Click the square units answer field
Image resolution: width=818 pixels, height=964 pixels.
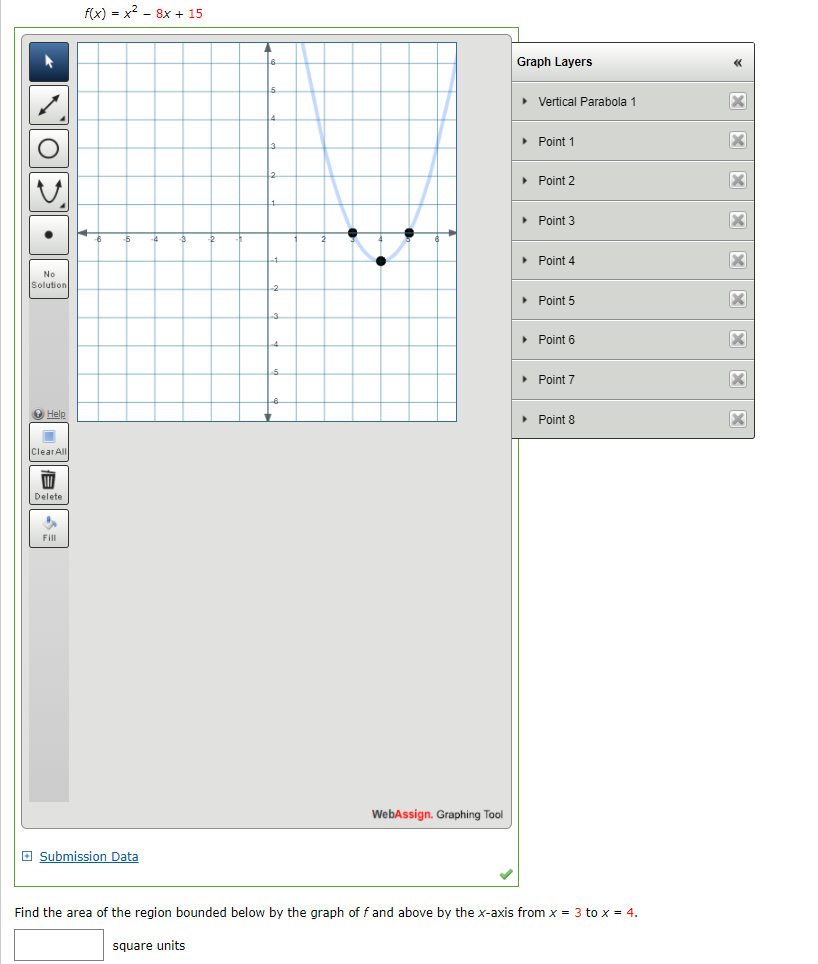(58, 944)
